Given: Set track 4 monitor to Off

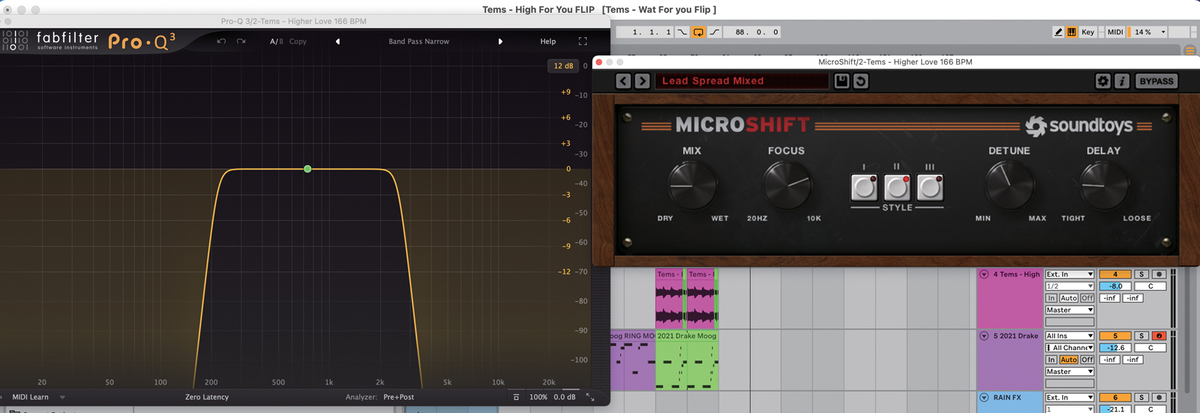Looking at the screenshot, I should 1086,298.
